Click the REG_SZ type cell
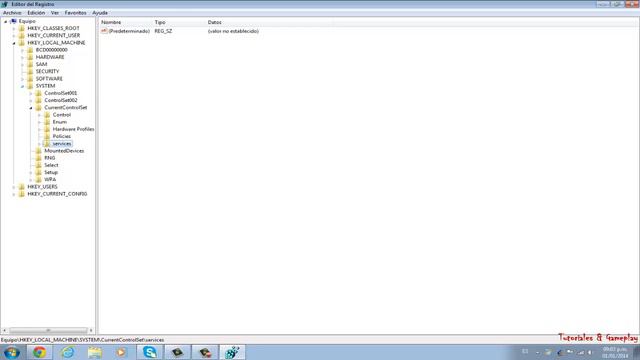 click(x=163, y=31)
